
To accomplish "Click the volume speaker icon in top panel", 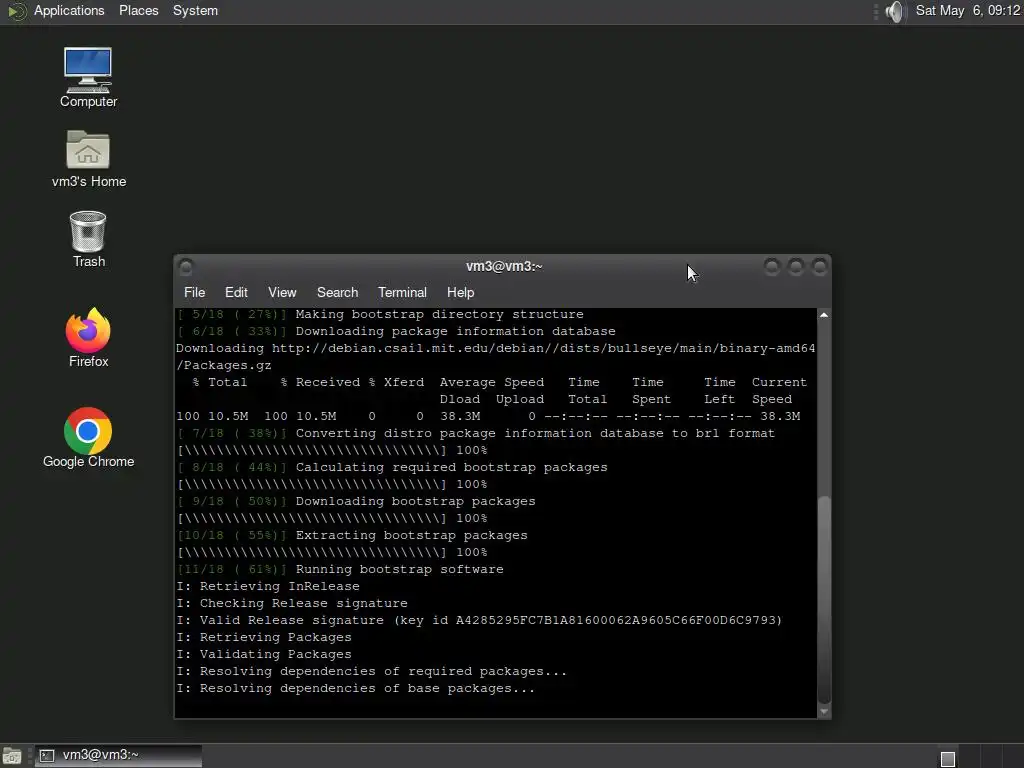I will [895, 11].
